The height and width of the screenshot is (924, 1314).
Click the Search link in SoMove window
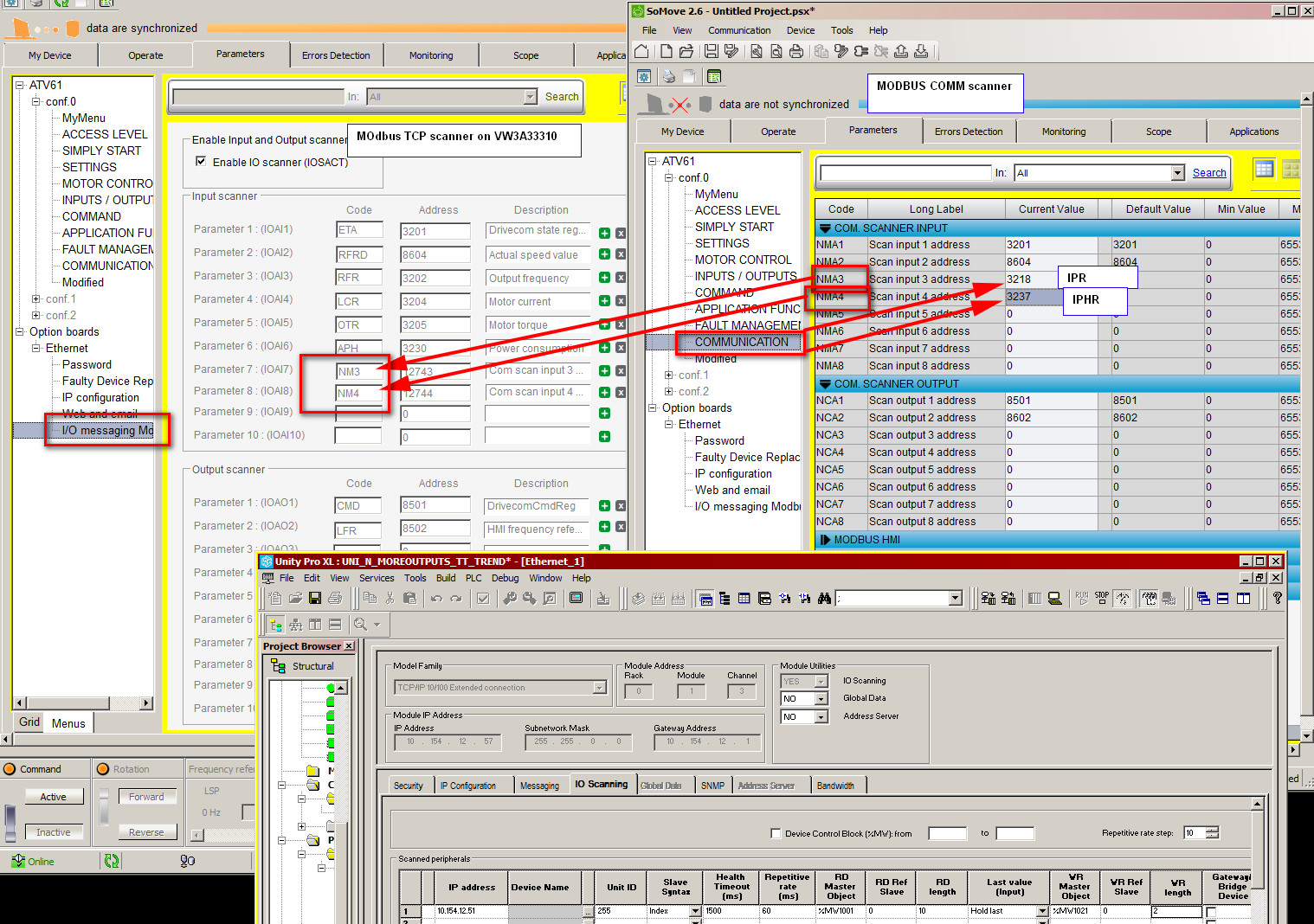point(1209,173)
